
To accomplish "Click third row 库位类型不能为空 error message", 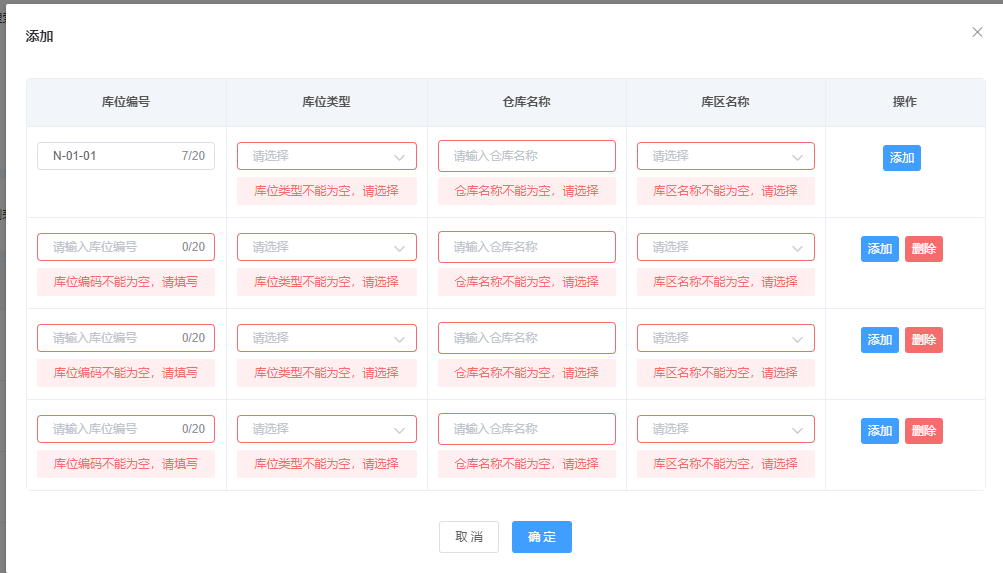I will pos(327,373).
